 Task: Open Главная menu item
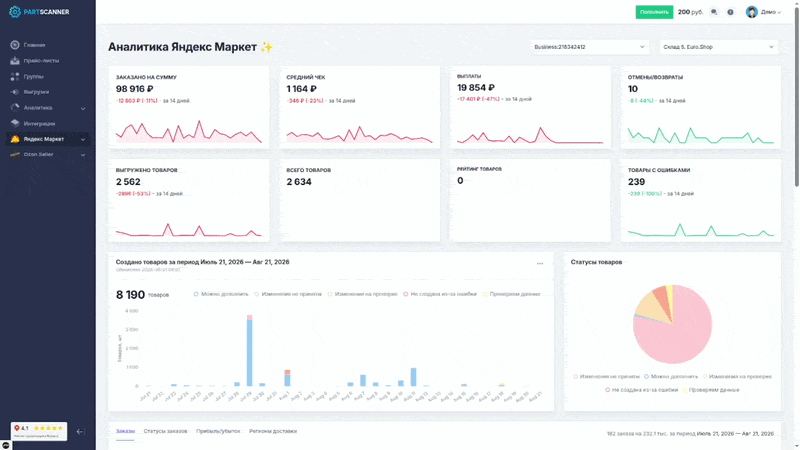tap(34, 45)
